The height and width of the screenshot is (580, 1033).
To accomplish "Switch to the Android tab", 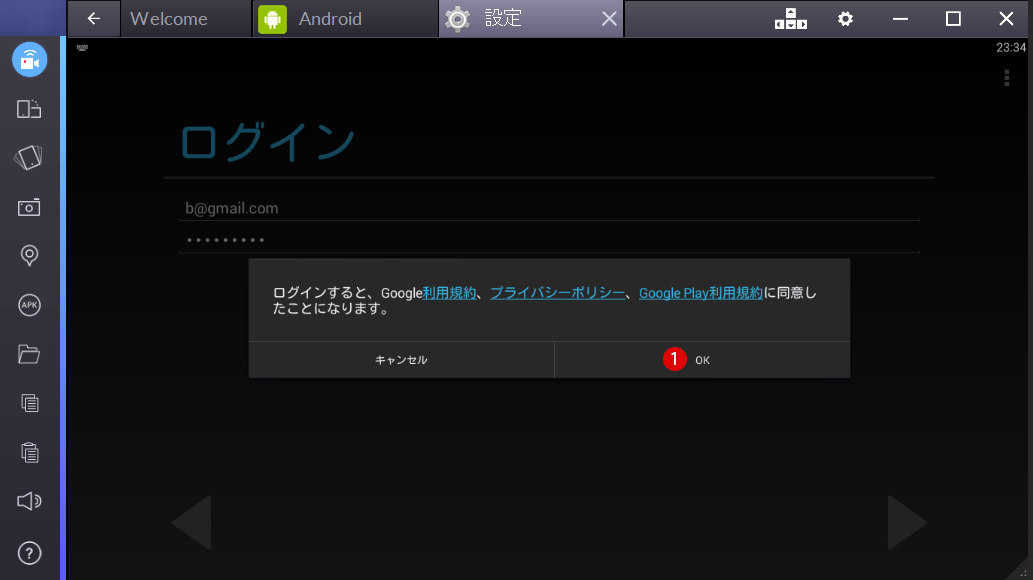I will click(x=345, y=18).
